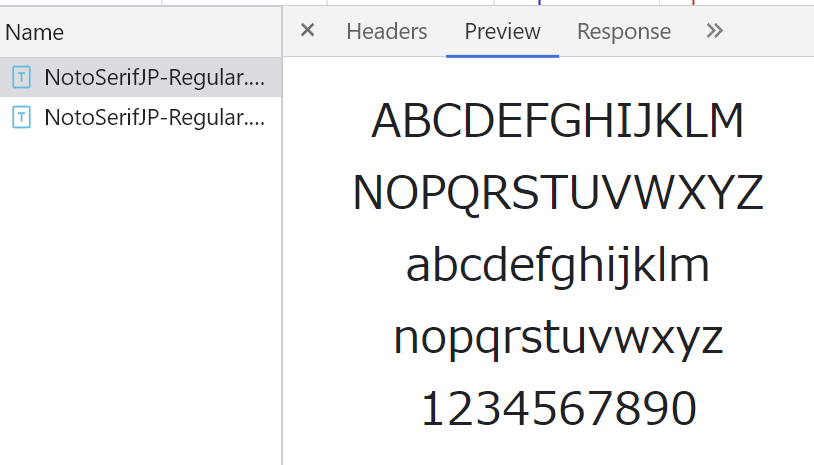Click empty area below the request list
Screen dimensions: 814x465
[140, 300]
